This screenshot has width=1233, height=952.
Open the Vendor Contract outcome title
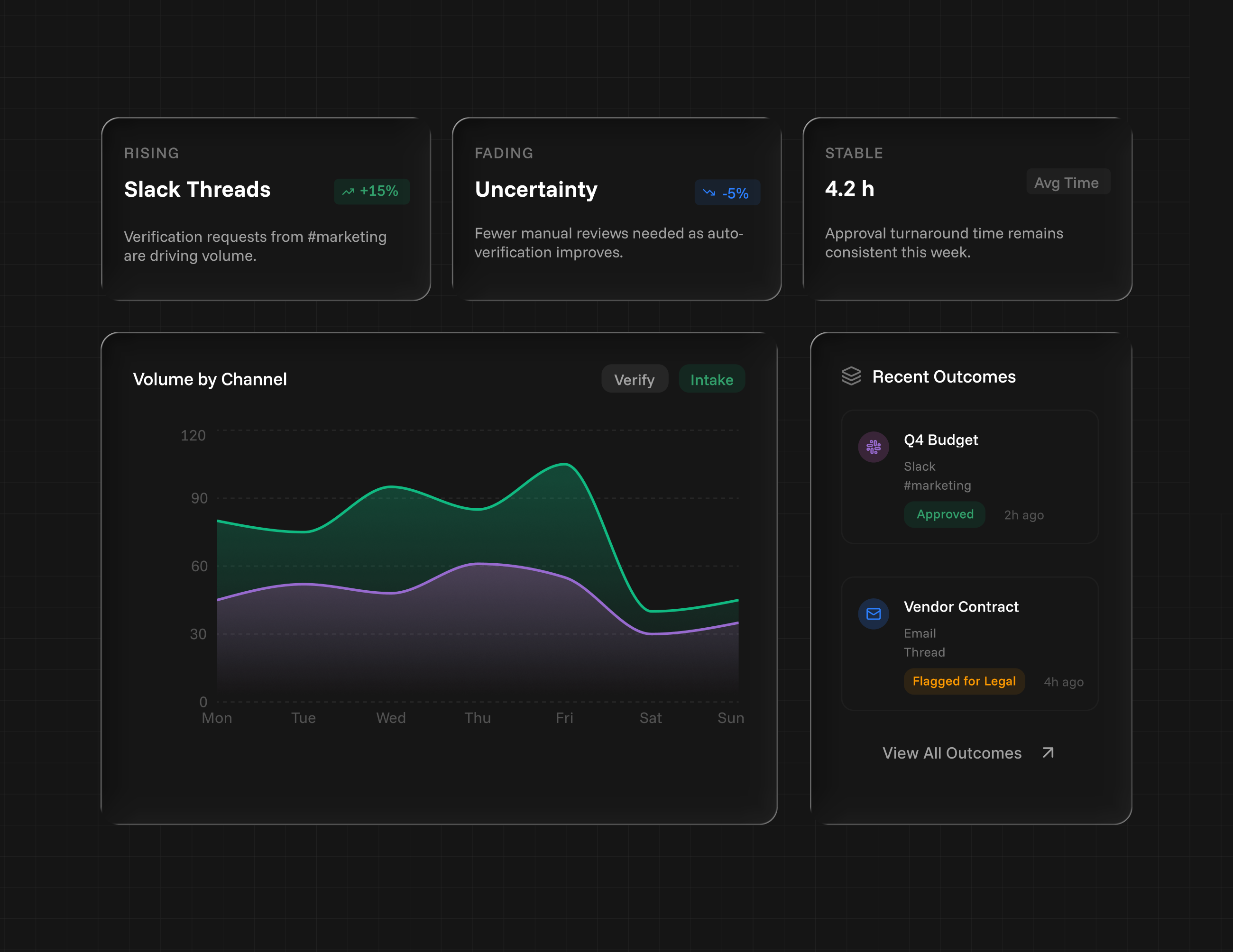coord(961,607)
